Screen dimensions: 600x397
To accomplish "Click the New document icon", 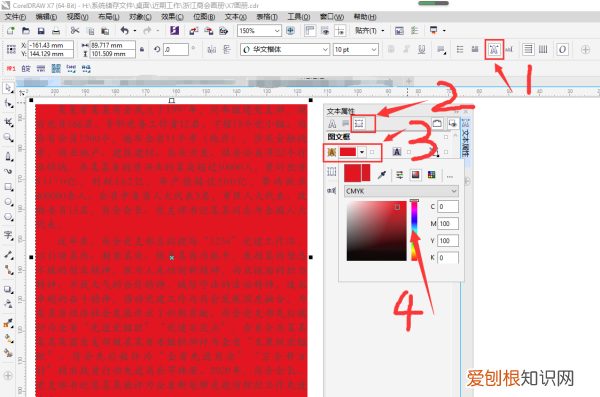I will coord(10,31).
